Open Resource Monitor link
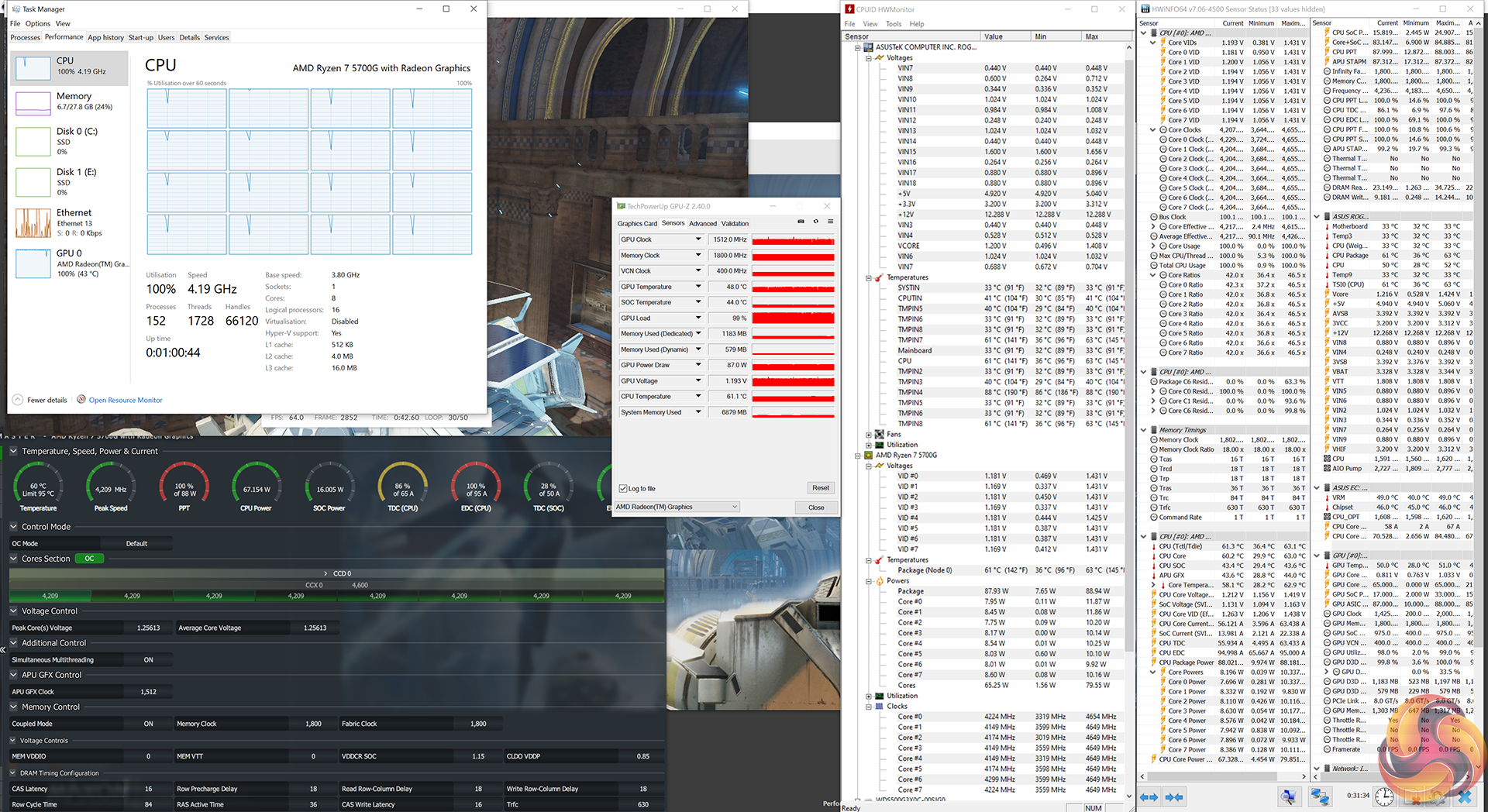The width and height of the screenshot is (1488, 812). point(125,400)
